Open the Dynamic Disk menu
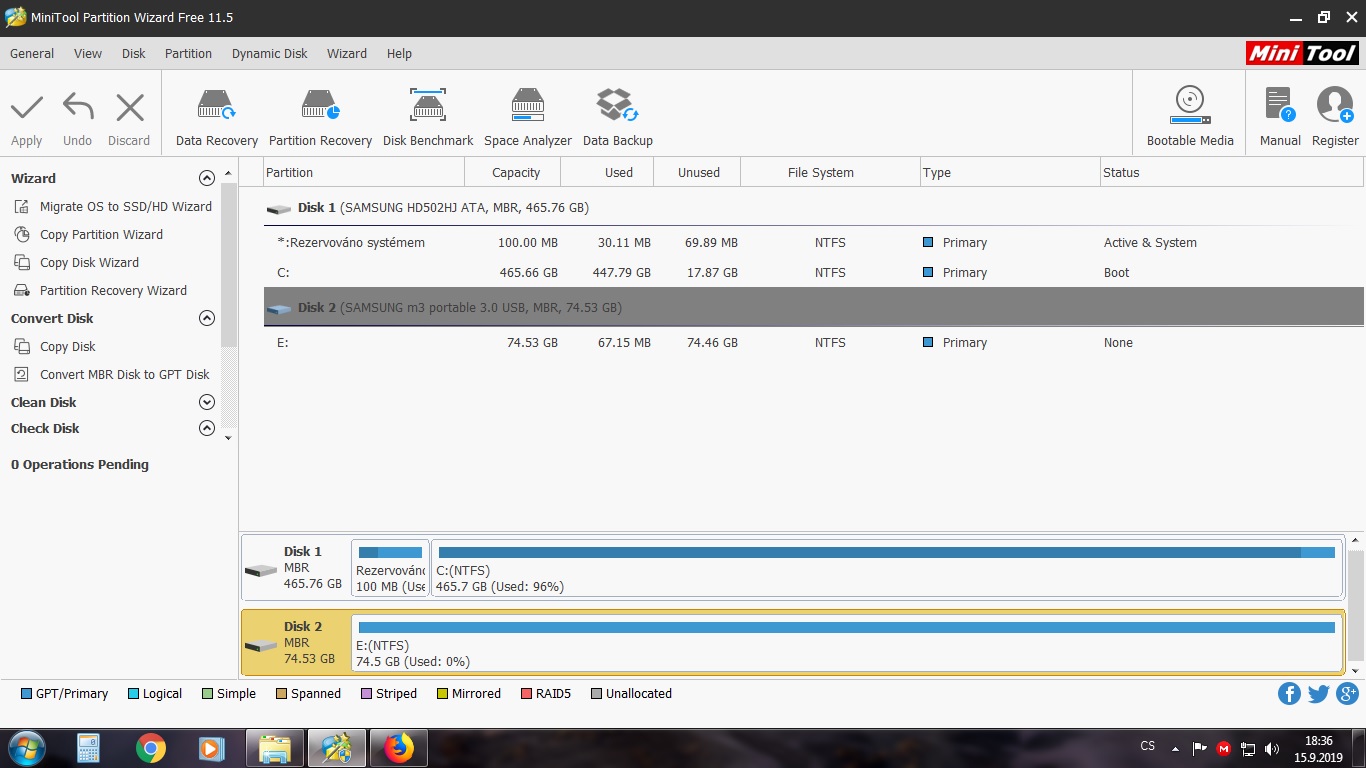The height and width of the screenshot is (768, 1366). pyautogui.click(x=269, y=54)
